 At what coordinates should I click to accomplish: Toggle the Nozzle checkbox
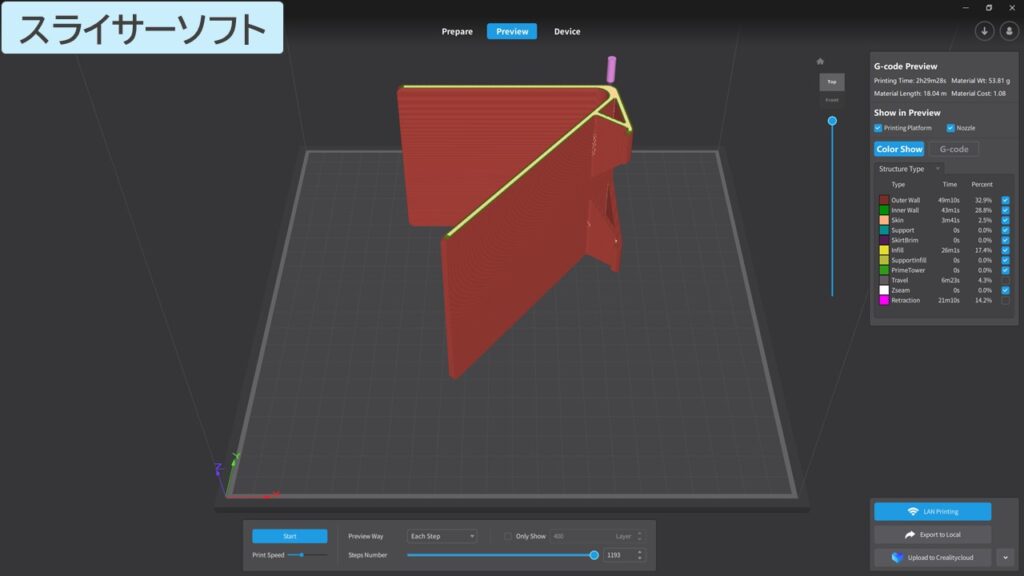click(x=950, y=128)
